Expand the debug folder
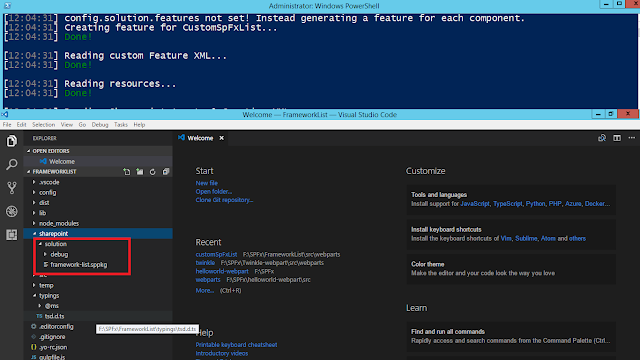 tap(98, 254)
